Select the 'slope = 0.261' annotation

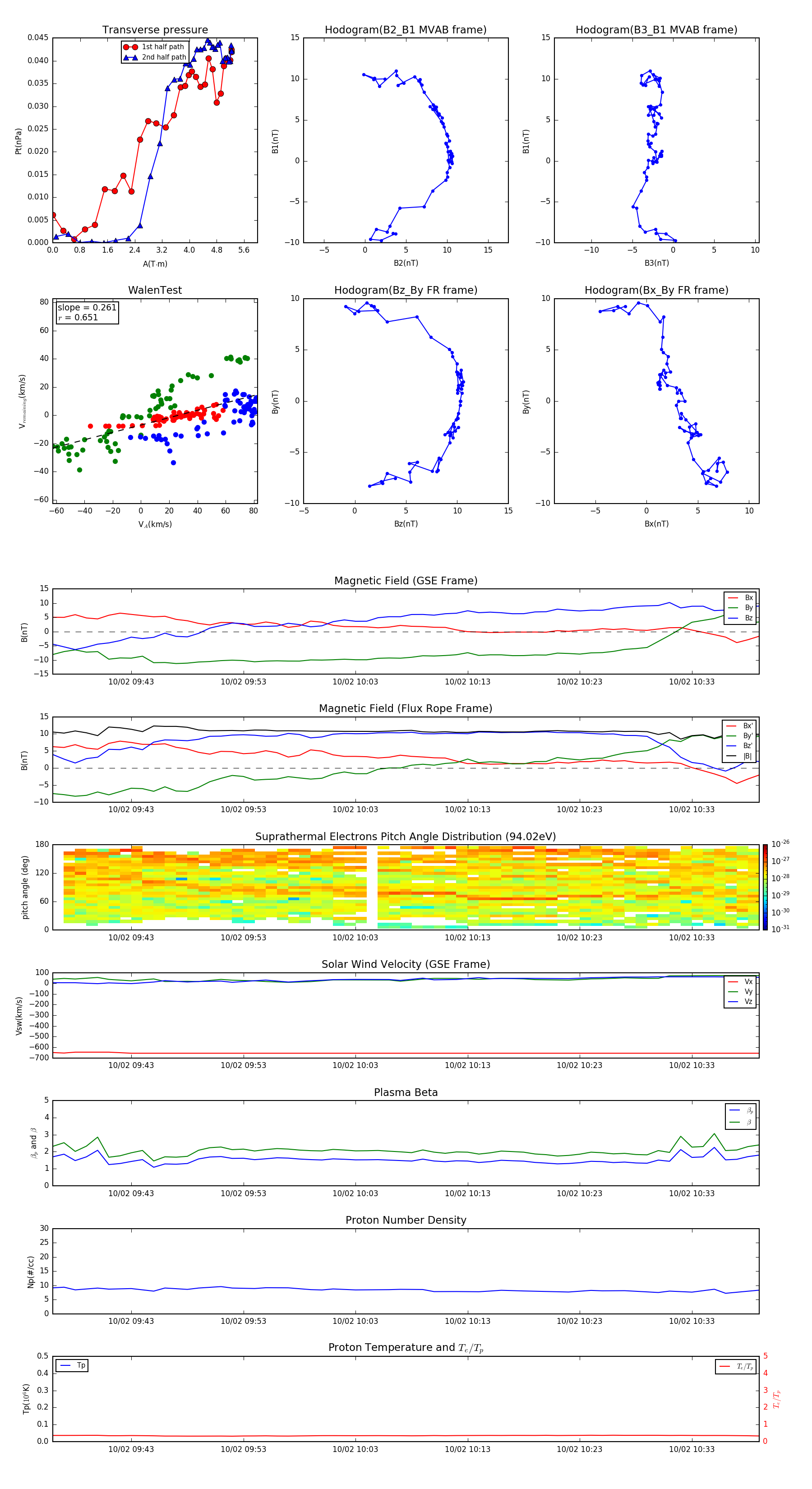pyautogui.click(x=87, y=308)
